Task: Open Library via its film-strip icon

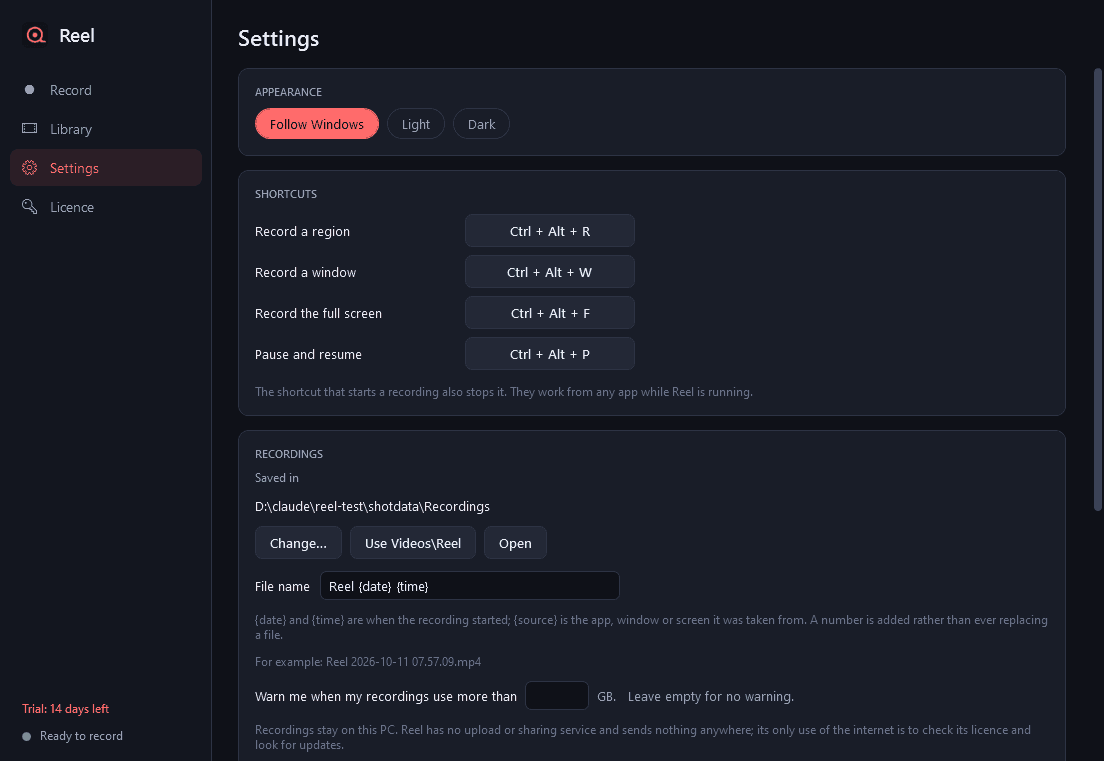Action: [30, 129]
